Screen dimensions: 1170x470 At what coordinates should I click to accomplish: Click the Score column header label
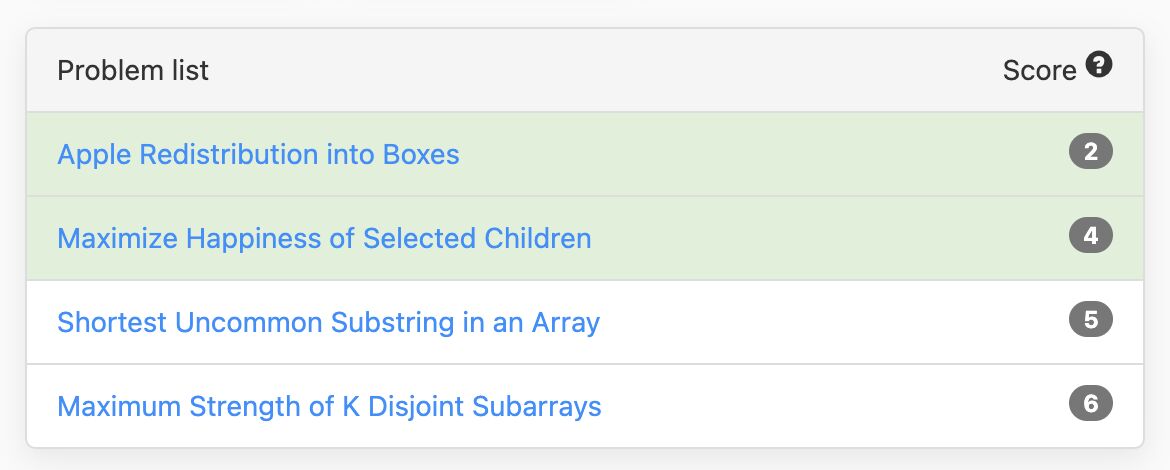coord(1039,71)
